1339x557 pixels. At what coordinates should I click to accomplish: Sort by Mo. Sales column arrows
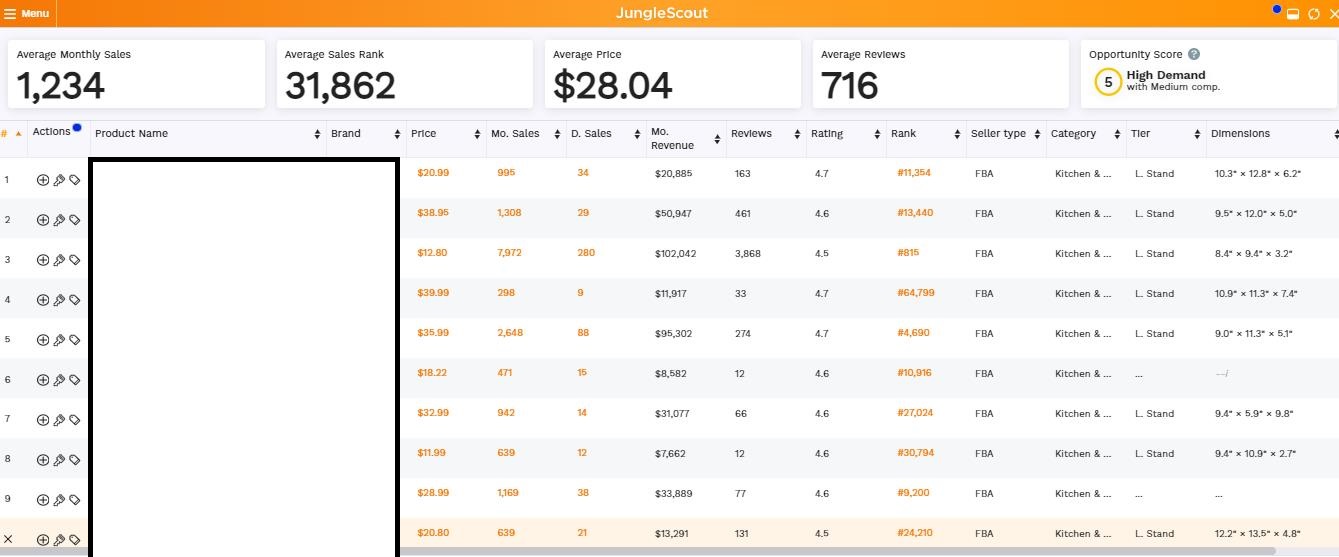(x=557, y=134)
